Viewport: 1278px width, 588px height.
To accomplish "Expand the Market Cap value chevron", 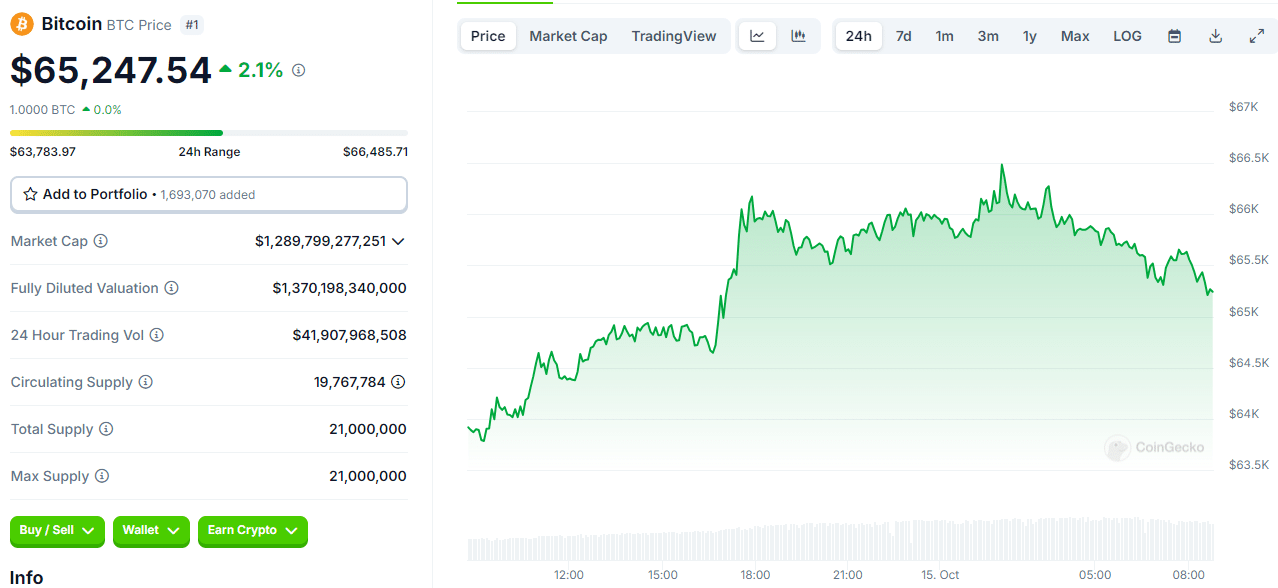I will (398, 241).
